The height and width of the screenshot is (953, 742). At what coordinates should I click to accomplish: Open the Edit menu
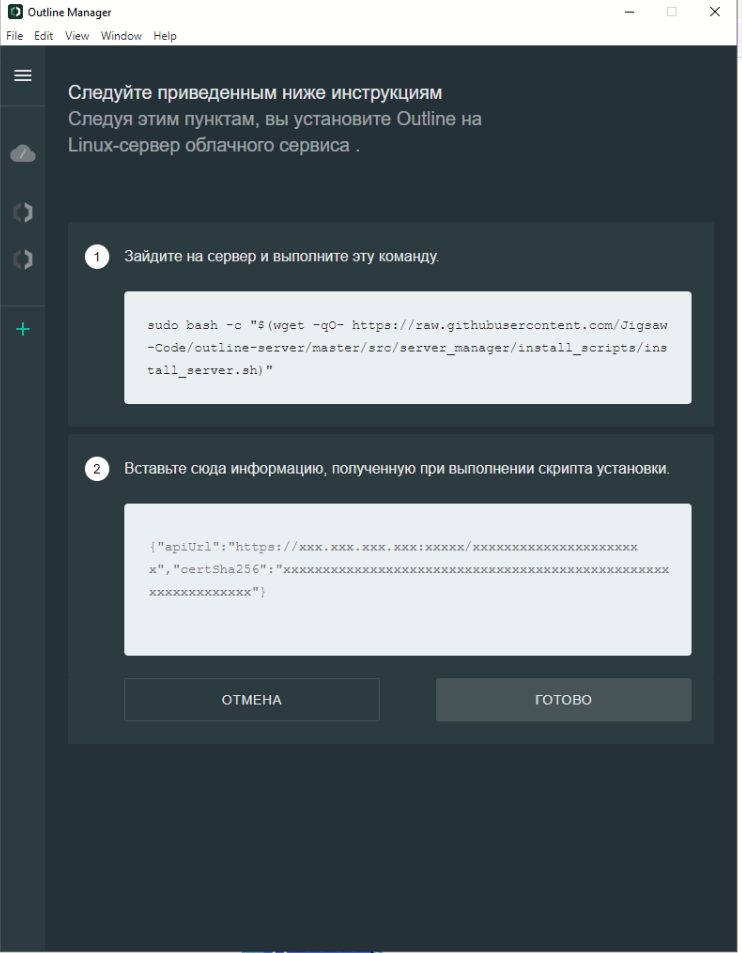tap(43, 36)
